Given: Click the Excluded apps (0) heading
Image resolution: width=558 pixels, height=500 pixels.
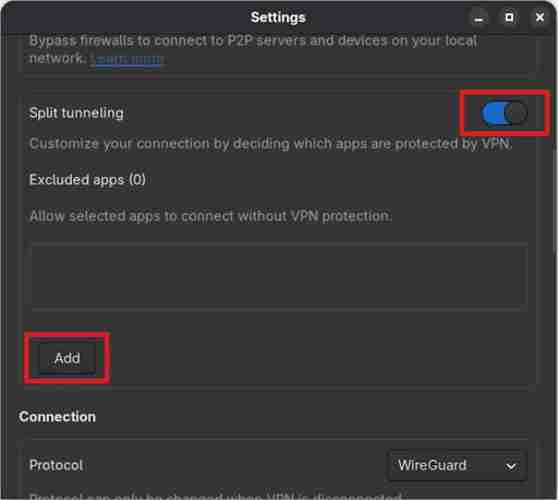Looking at the screenshot, I should 88,180.
